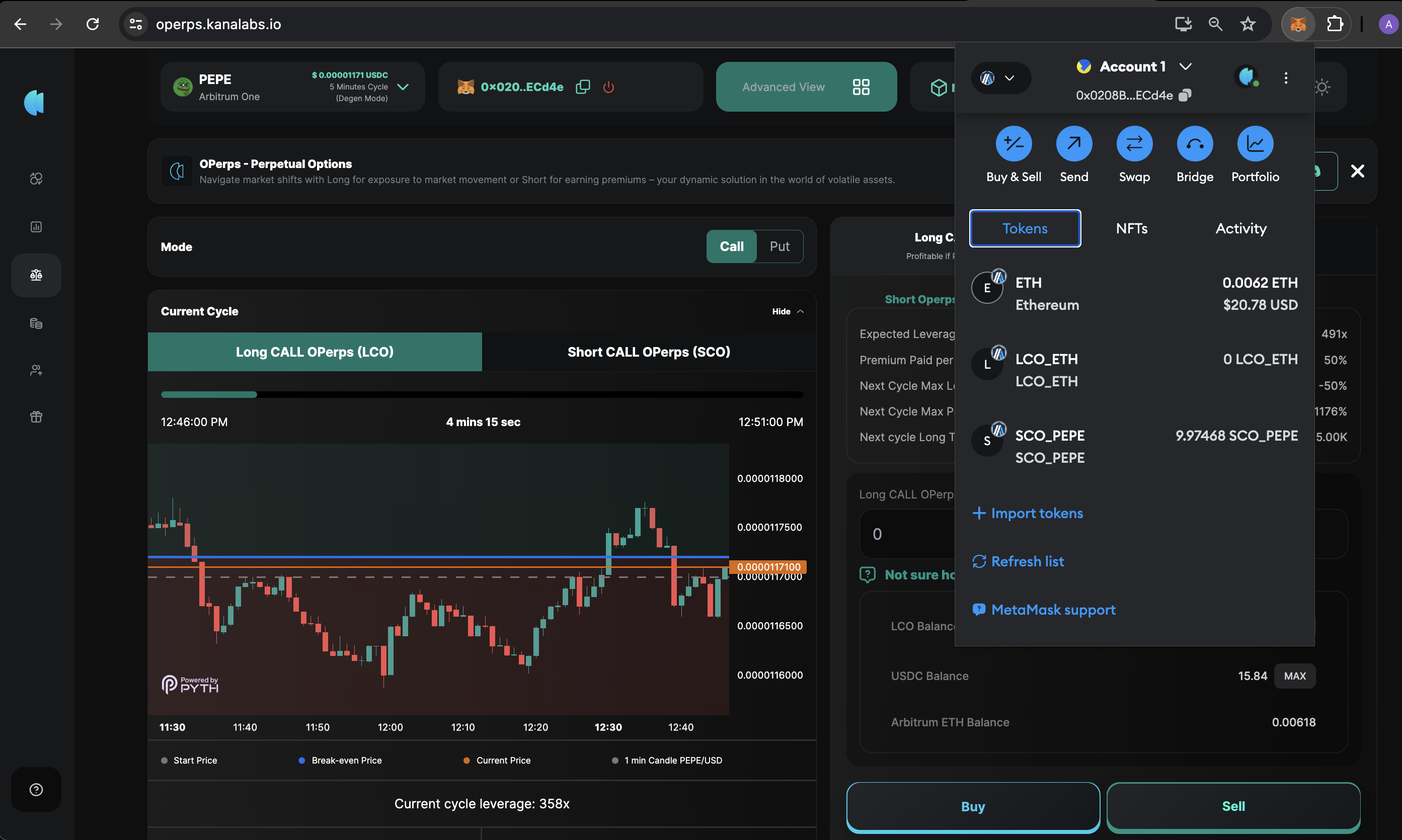Click the gift rewards sidebar icon
Image resolution: width=1402 pixels, height=840 pixels.
point(36,417)
